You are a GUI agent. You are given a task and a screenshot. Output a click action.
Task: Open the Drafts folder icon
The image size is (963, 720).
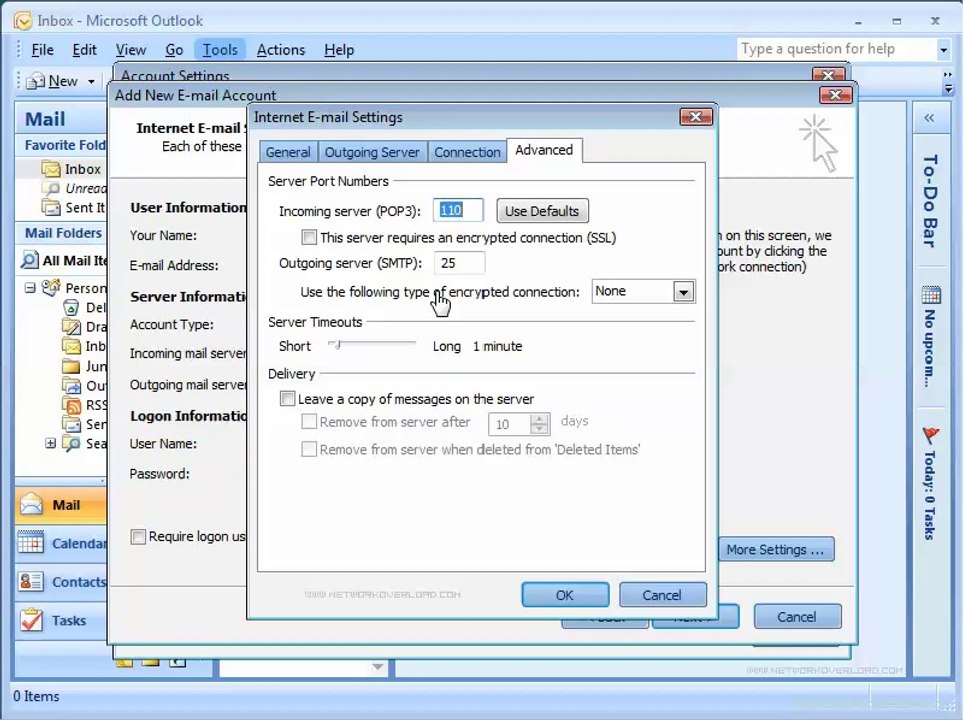pos(71,327)
